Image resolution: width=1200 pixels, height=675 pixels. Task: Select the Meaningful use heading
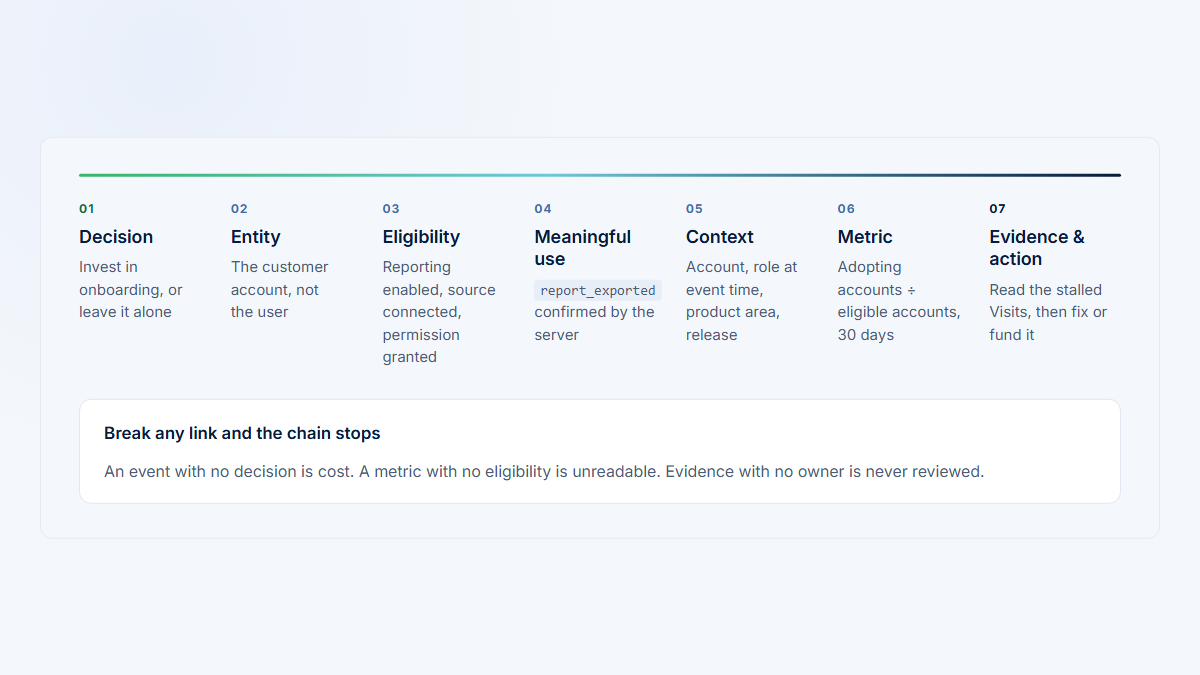click(x=583, y=248)
